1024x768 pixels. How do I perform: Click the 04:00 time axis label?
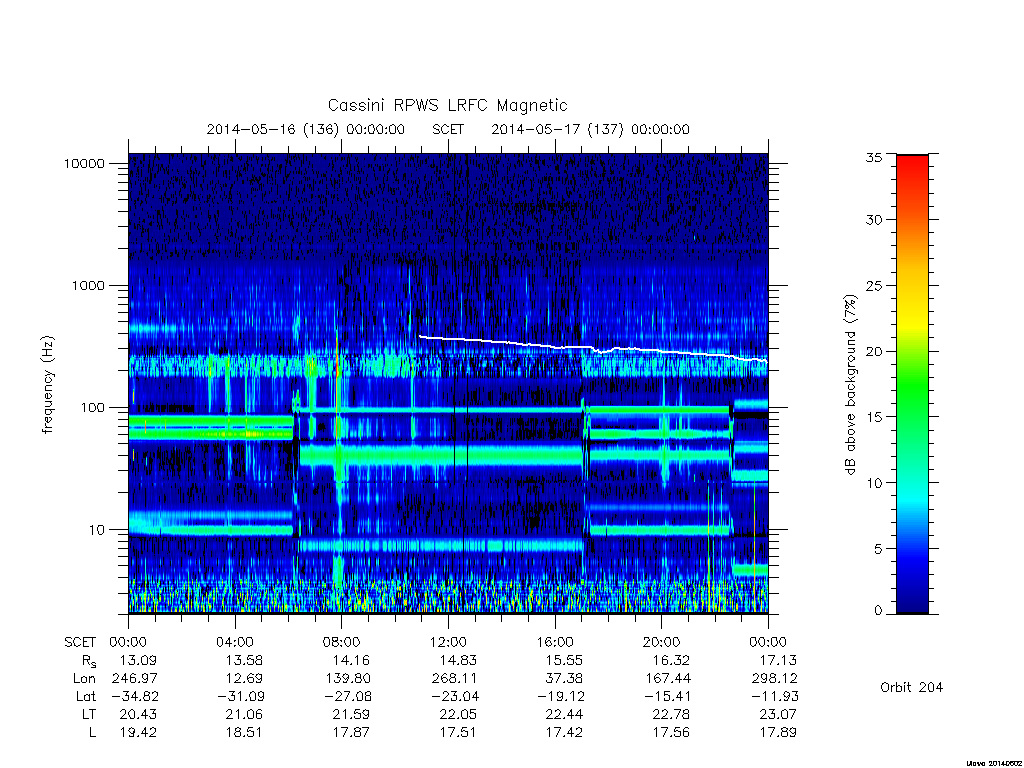(235, 642)
